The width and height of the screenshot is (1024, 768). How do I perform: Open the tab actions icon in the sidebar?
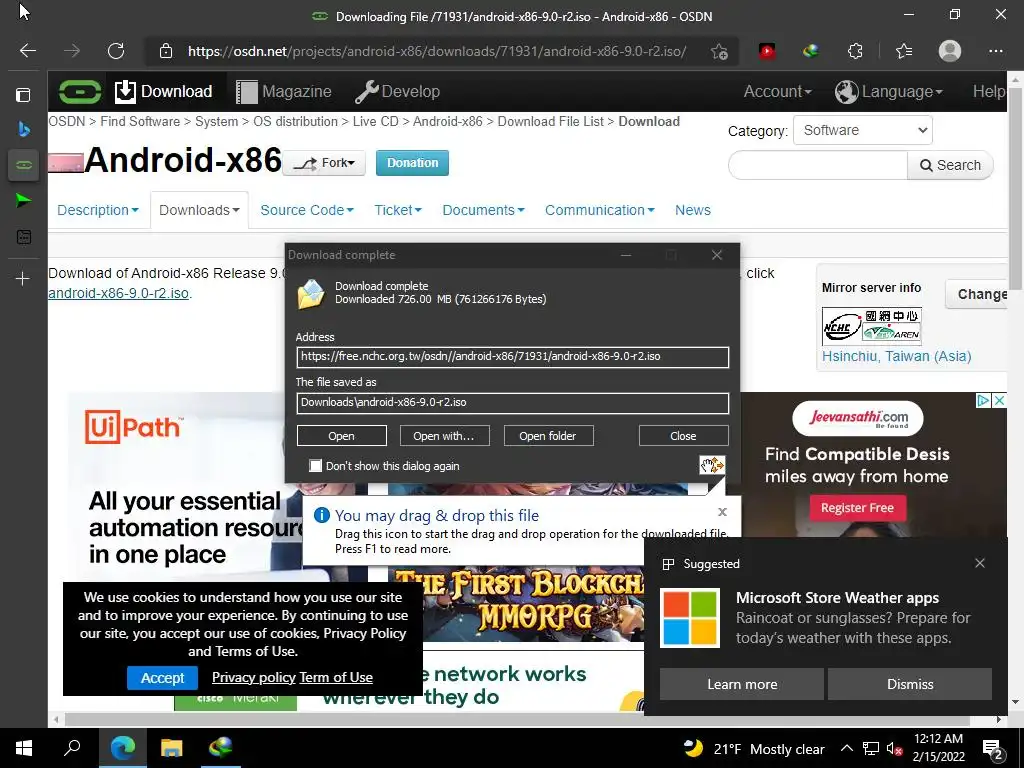[23, 95]
